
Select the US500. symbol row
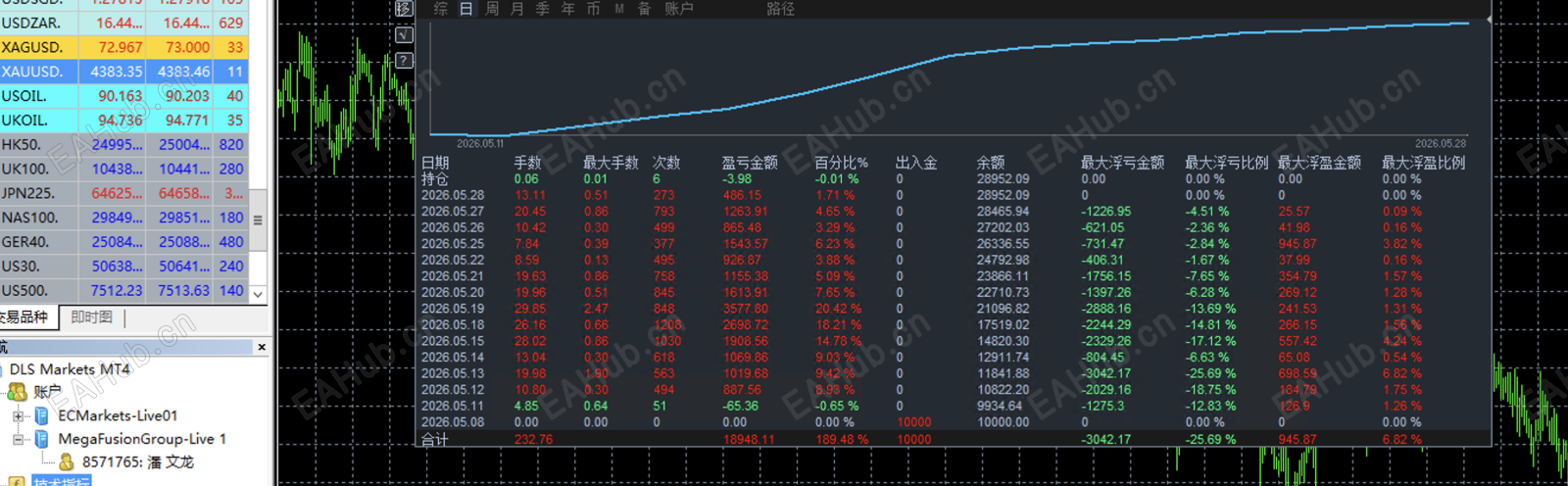123,290
